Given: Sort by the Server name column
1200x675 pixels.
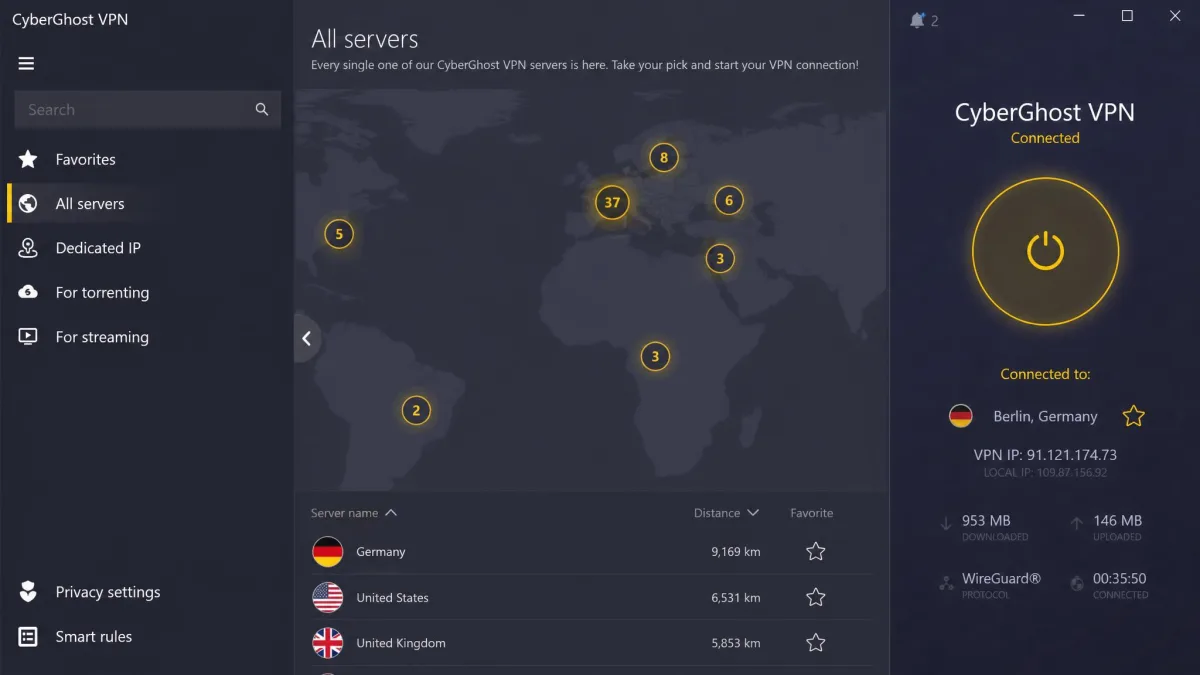Looking at the screenshot, I should click(x=354, y=513).
